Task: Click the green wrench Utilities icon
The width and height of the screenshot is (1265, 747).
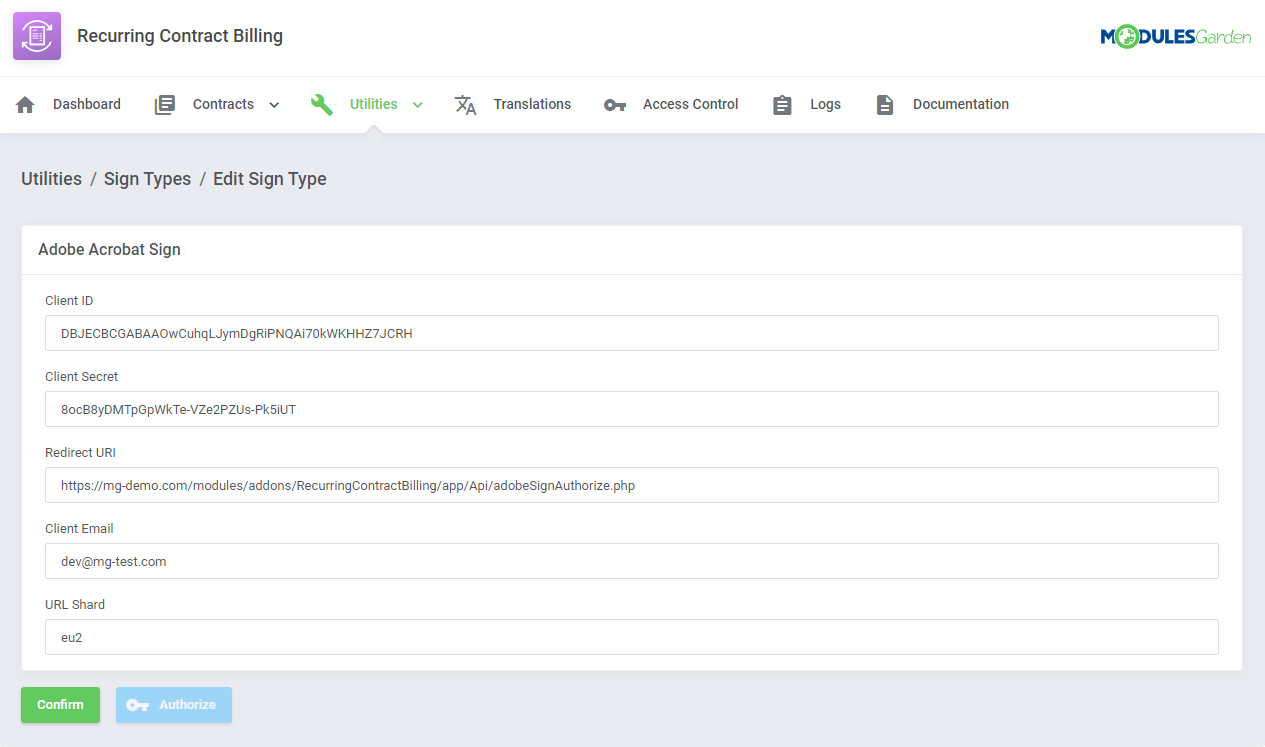Action: (x=321, y=103)
